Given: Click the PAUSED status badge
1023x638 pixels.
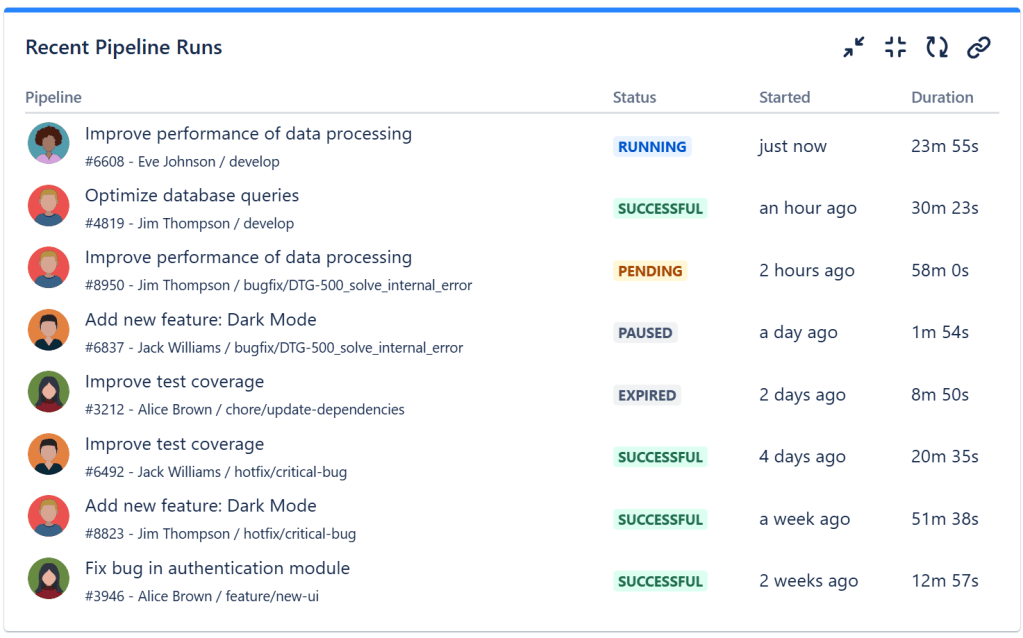Looking at the screenshot, I should 645,333.
